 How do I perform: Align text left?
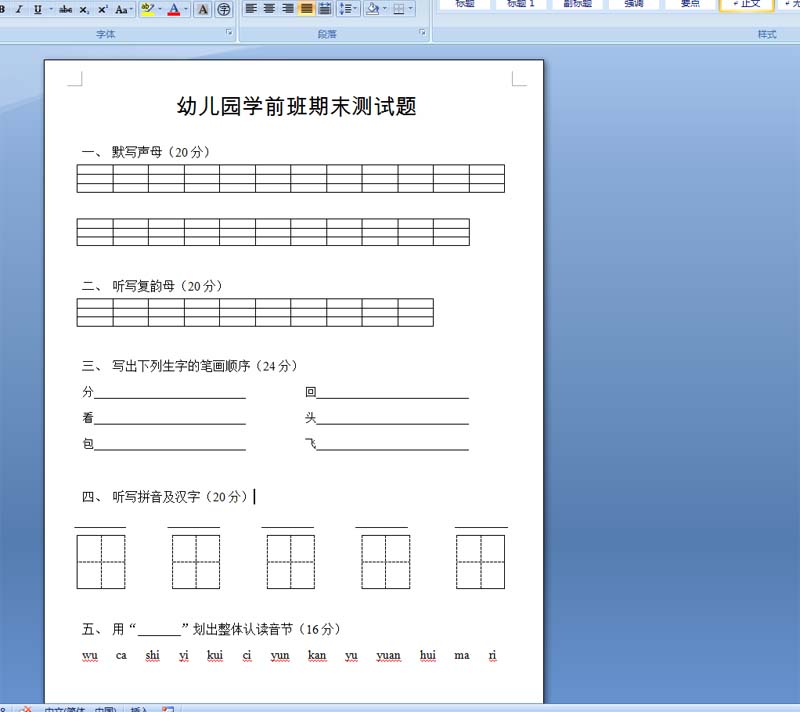(251, 9)
